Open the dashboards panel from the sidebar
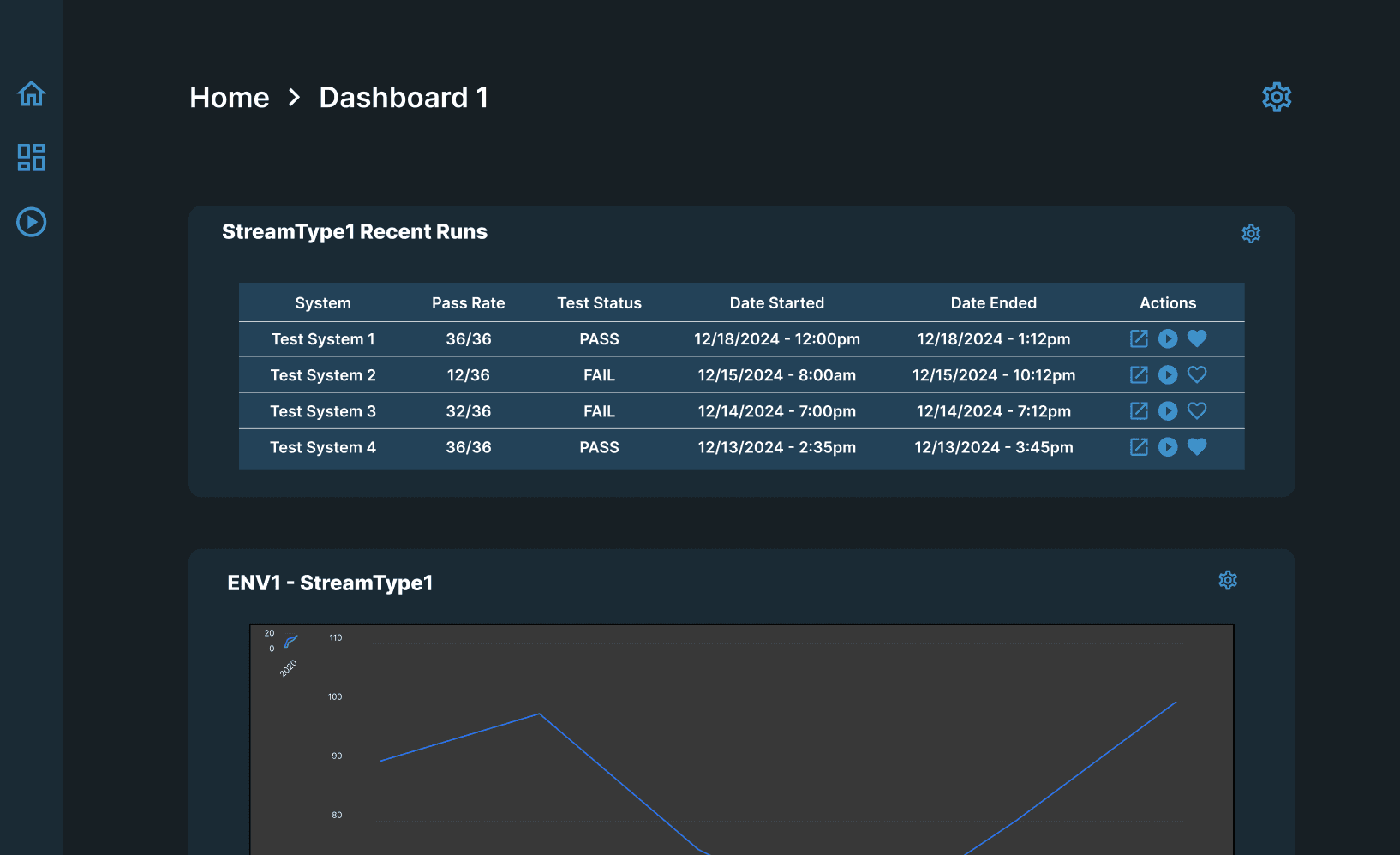 [31, 158]
